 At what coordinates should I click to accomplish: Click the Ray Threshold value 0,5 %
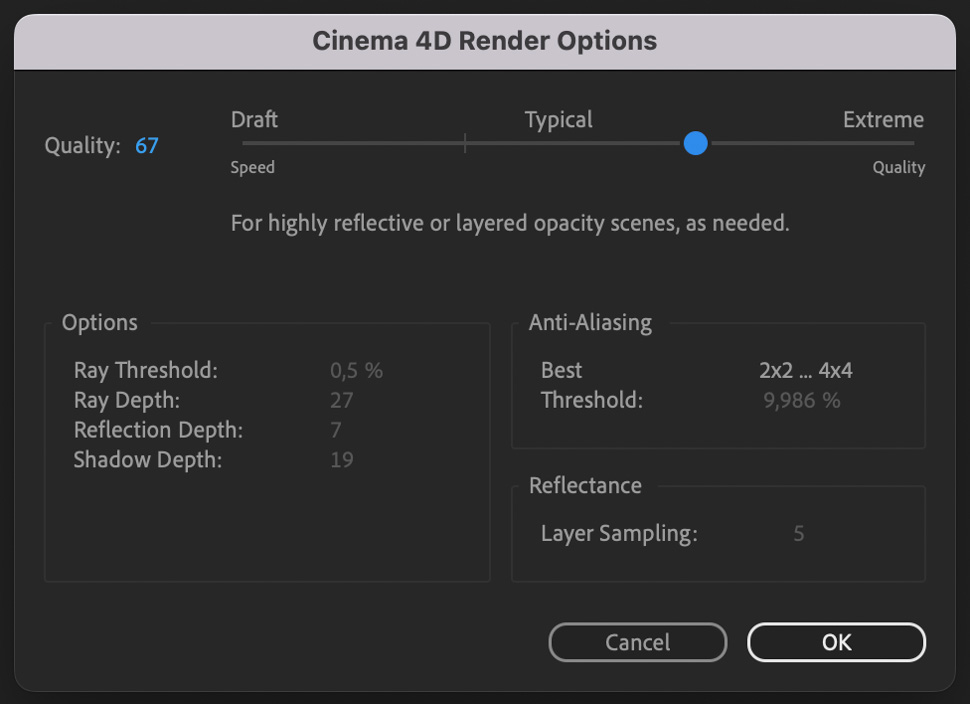pyautogui.click(x=356, y=370)
